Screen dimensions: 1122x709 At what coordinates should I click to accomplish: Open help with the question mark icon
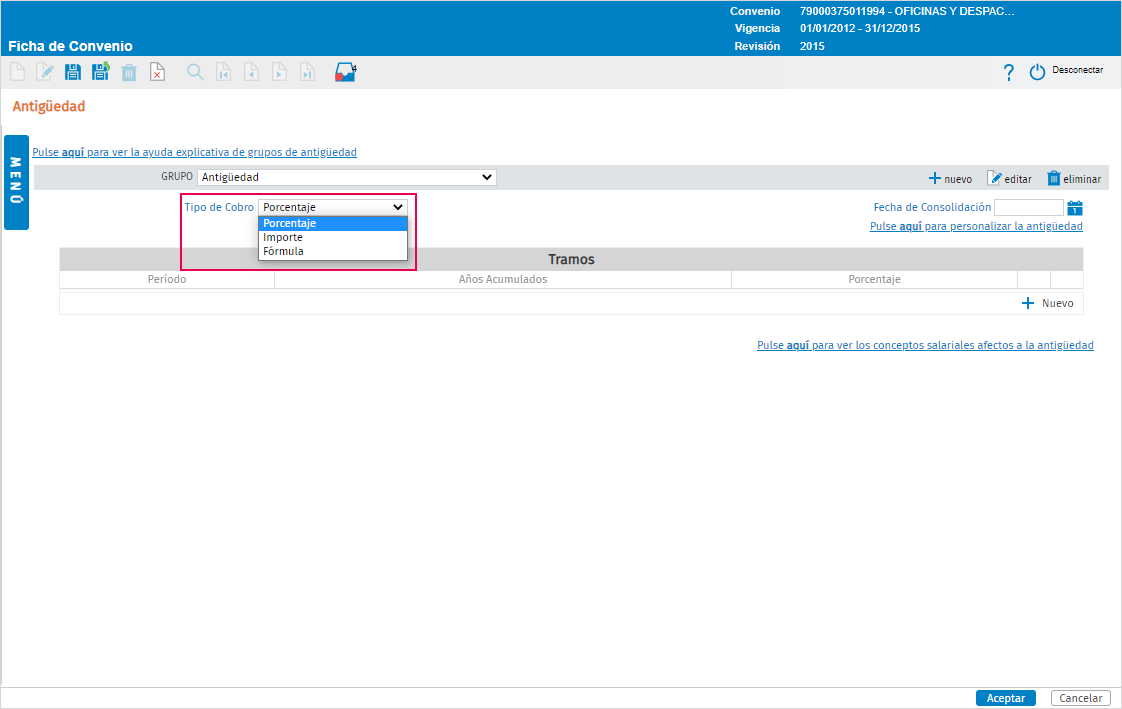tap(1008, 72)
